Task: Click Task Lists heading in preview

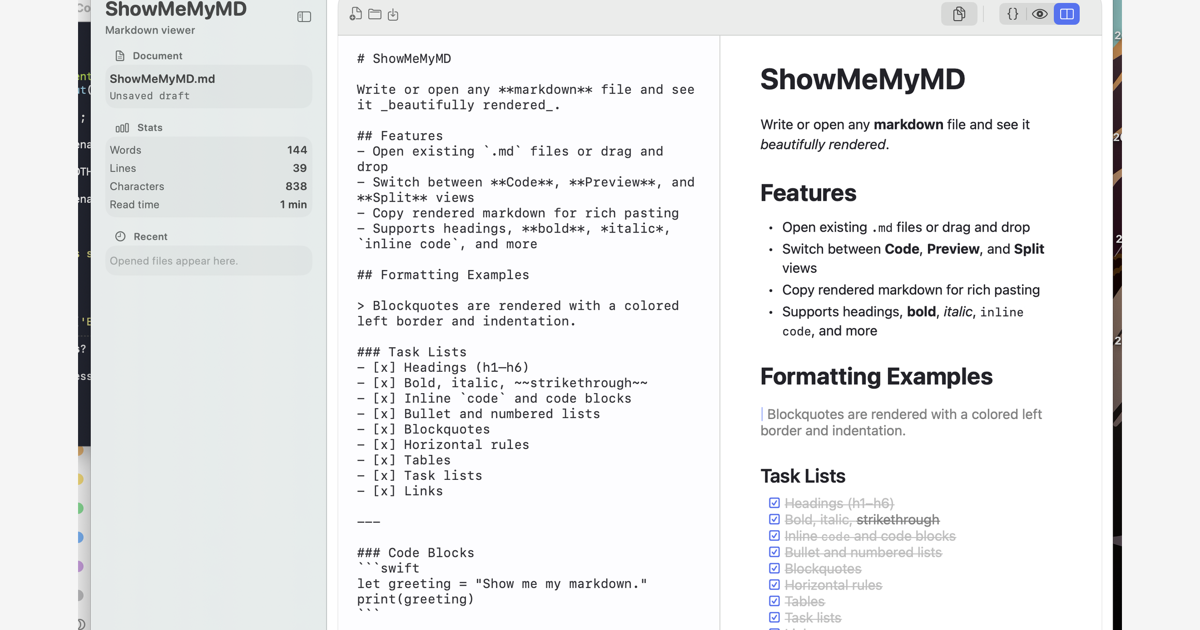Action: (x=803, y=476)
